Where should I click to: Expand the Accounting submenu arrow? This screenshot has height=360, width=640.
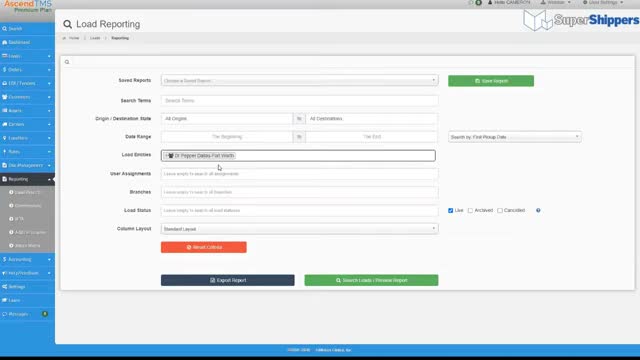tap(49, 260)
